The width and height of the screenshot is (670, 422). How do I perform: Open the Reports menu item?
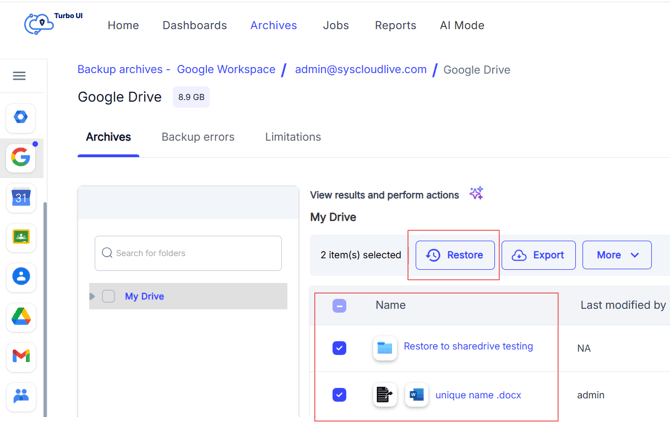[x=395, y=25]
